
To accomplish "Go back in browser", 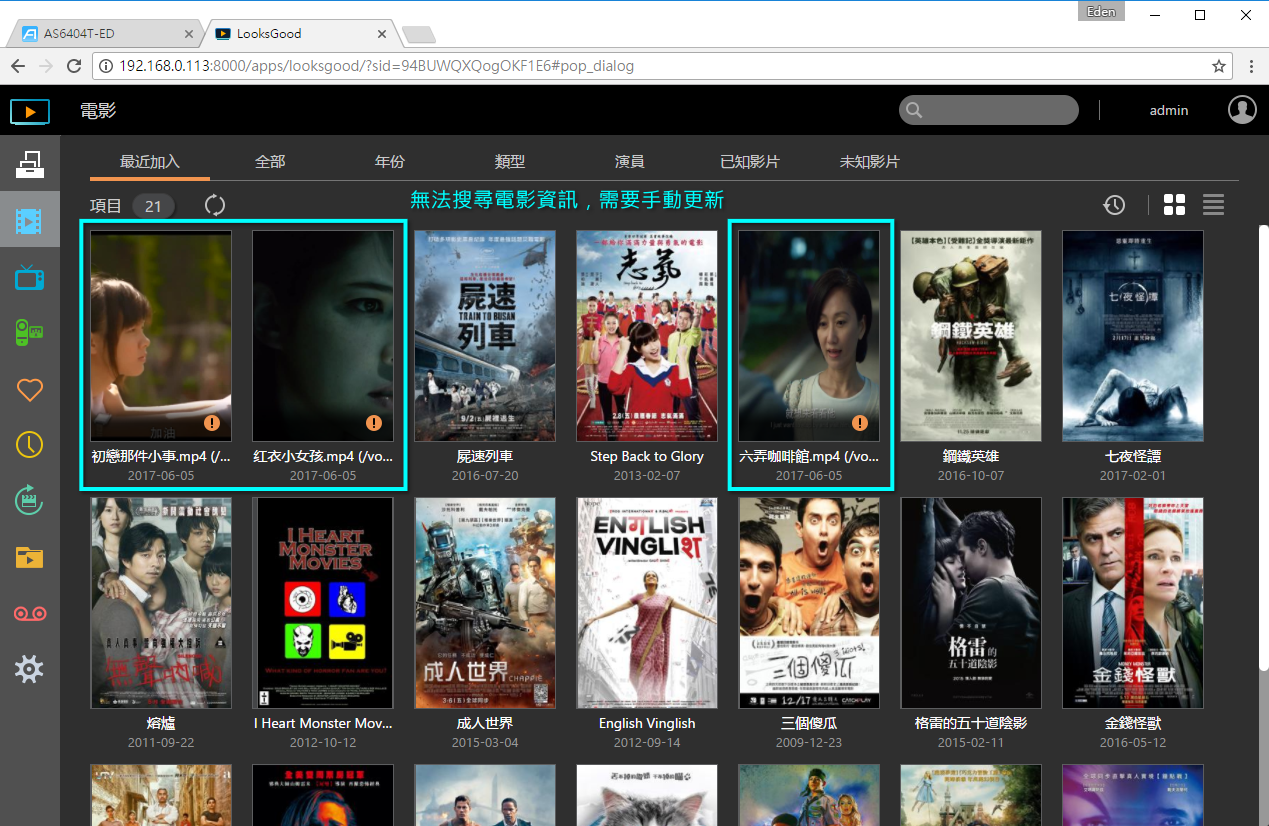I will pos(18,66).
